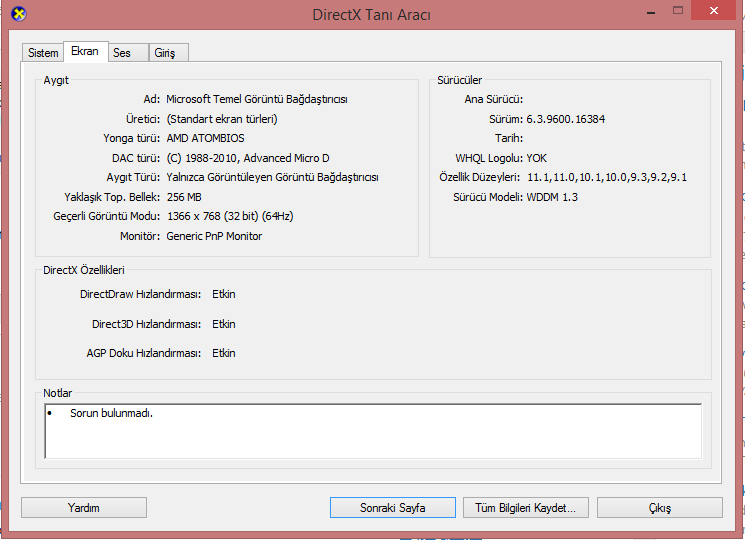Click the WHQL Logolu 'YOK' value
The image size is (745, 540).
click(x=536, y=158)
